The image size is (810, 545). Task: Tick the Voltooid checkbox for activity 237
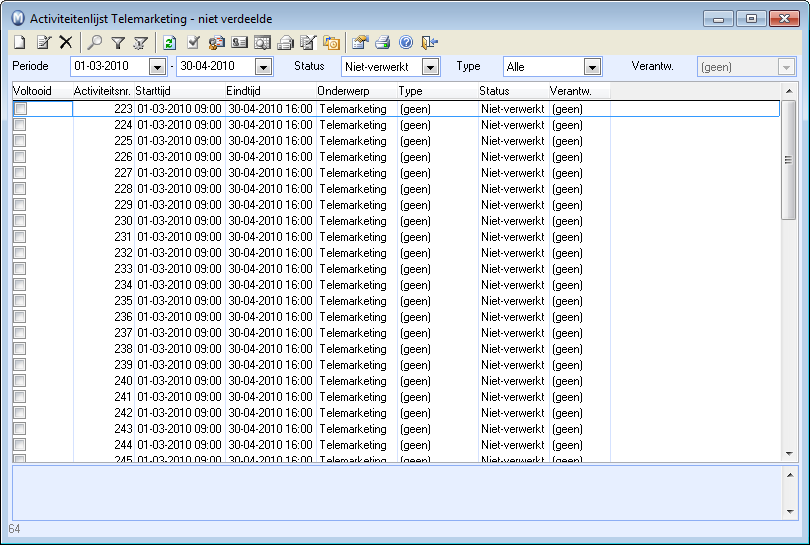tap(20, 333)
